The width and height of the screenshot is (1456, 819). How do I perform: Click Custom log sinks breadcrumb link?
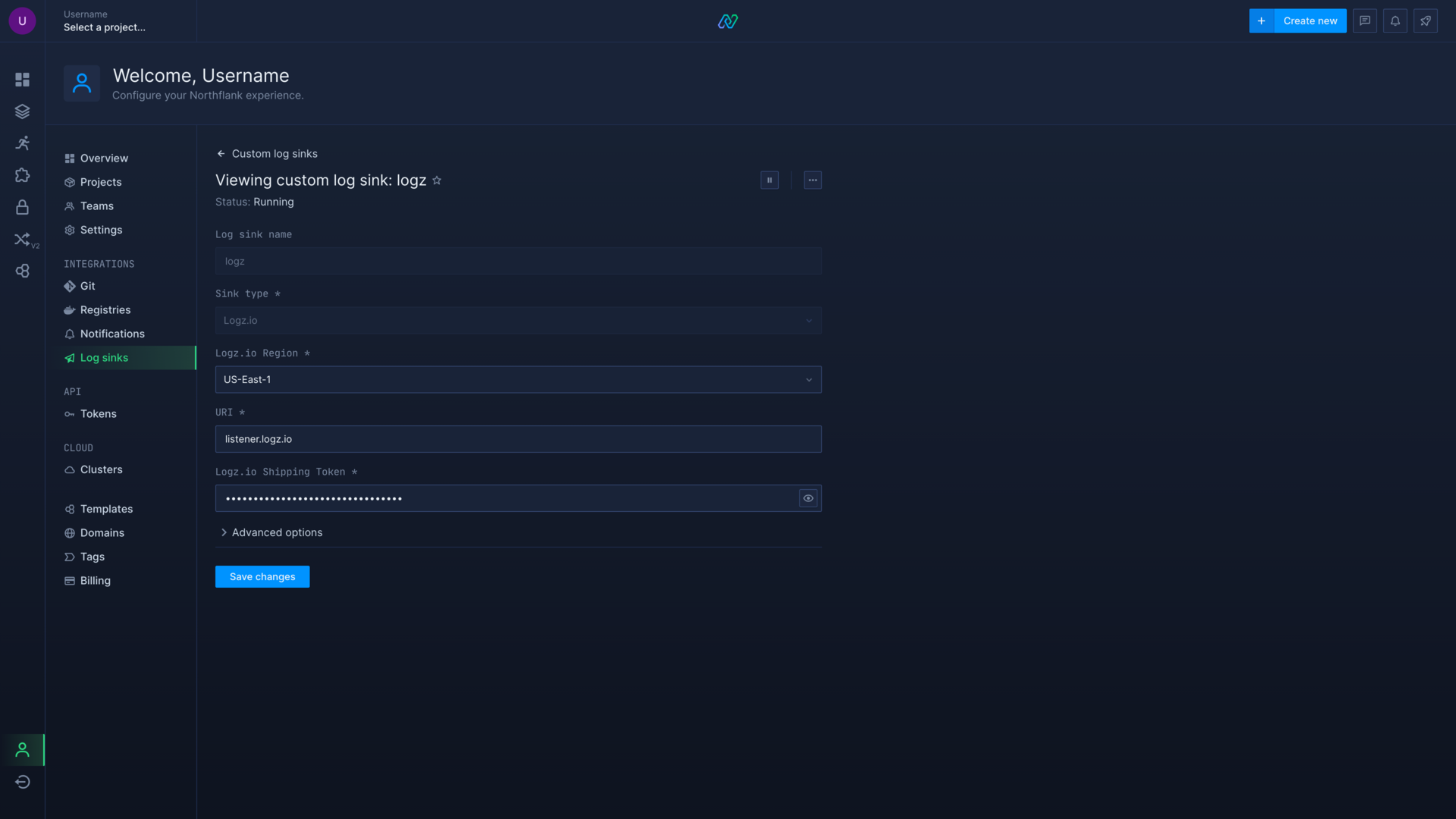click(275, 154)
